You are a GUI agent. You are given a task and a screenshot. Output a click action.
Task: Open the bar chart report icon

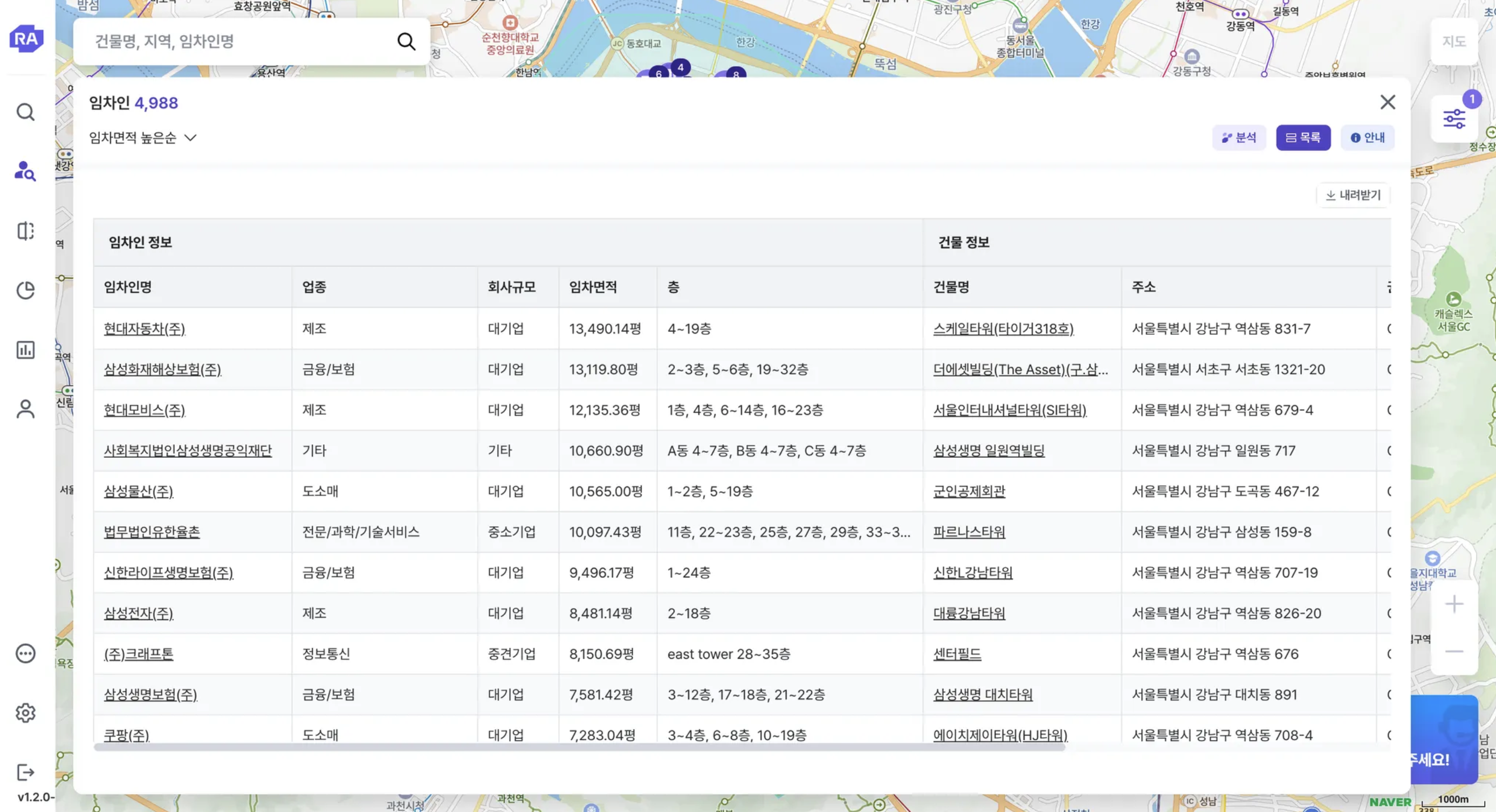[25, 350]
